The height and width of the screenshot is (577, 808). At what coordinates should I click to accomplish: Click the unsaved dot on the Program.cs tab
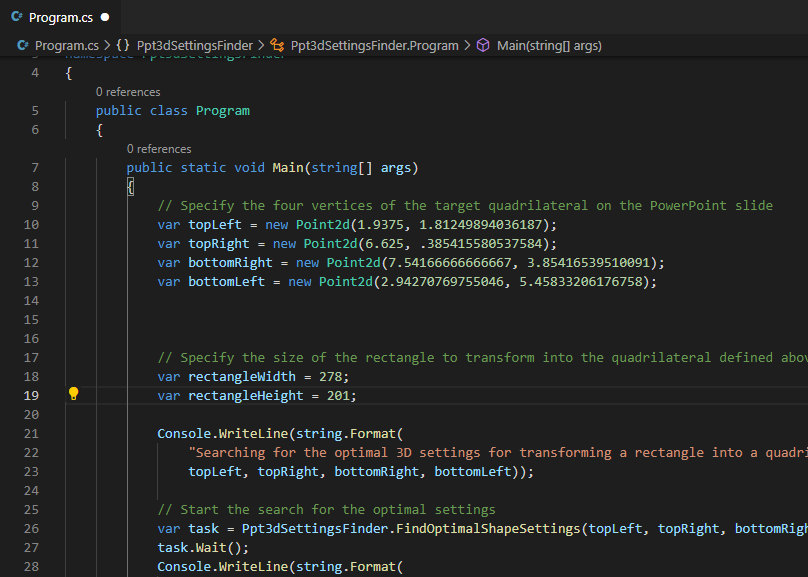(x=105, y=18)
